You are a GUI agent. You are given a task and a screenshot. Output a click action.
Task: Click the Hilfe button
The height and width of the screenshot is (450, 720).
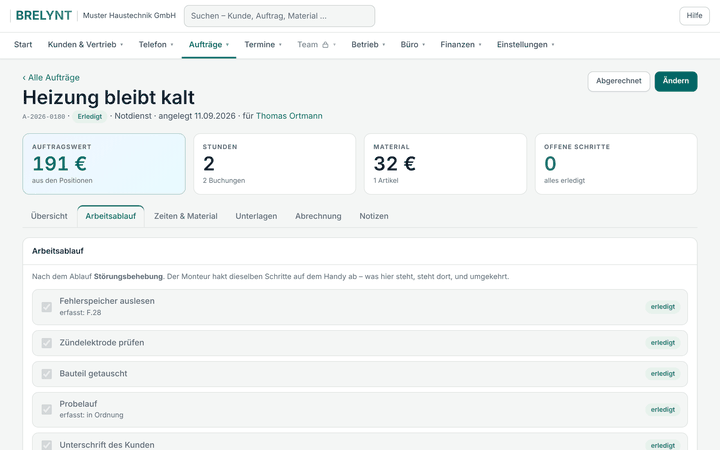click(x=694, y=16)
